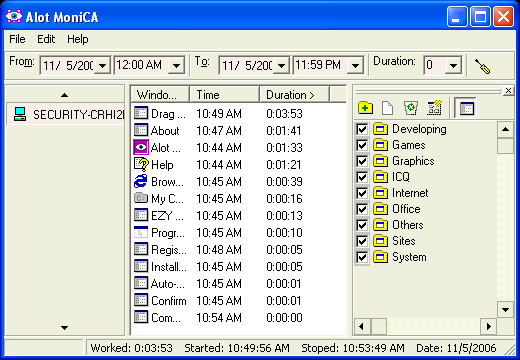Select the ICQ category label
The width and height of the screenshot is (520, 360).
(401, 177)
